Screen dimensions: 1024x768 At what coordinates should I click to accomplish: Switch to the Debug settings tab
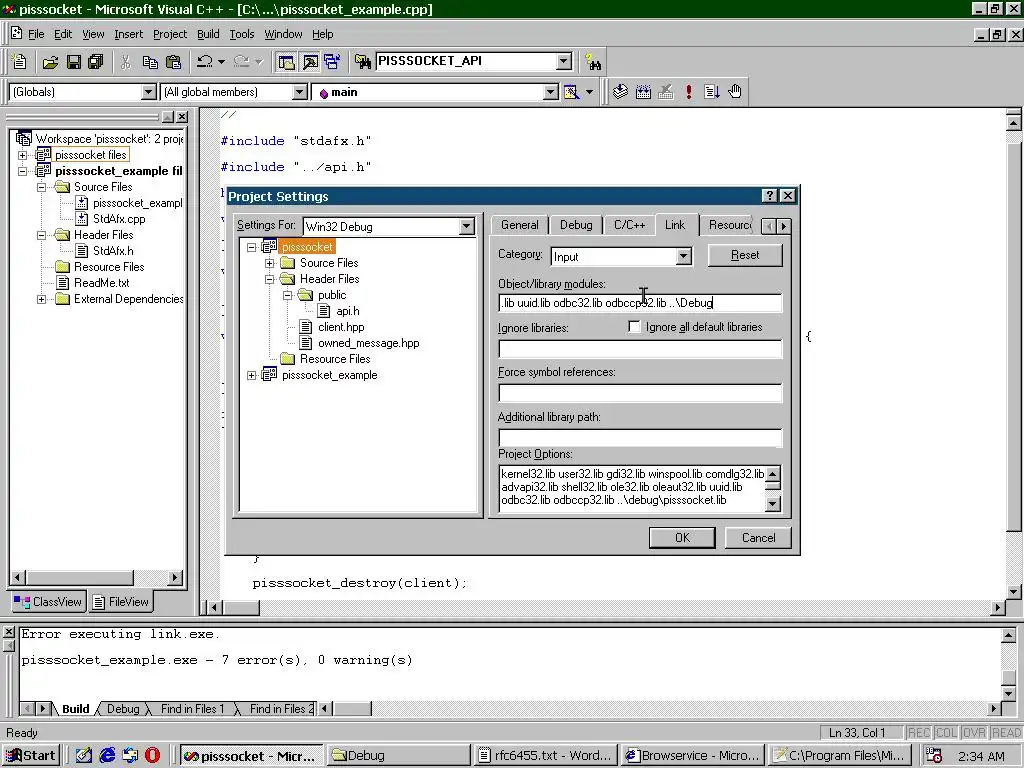coord(576,225)
